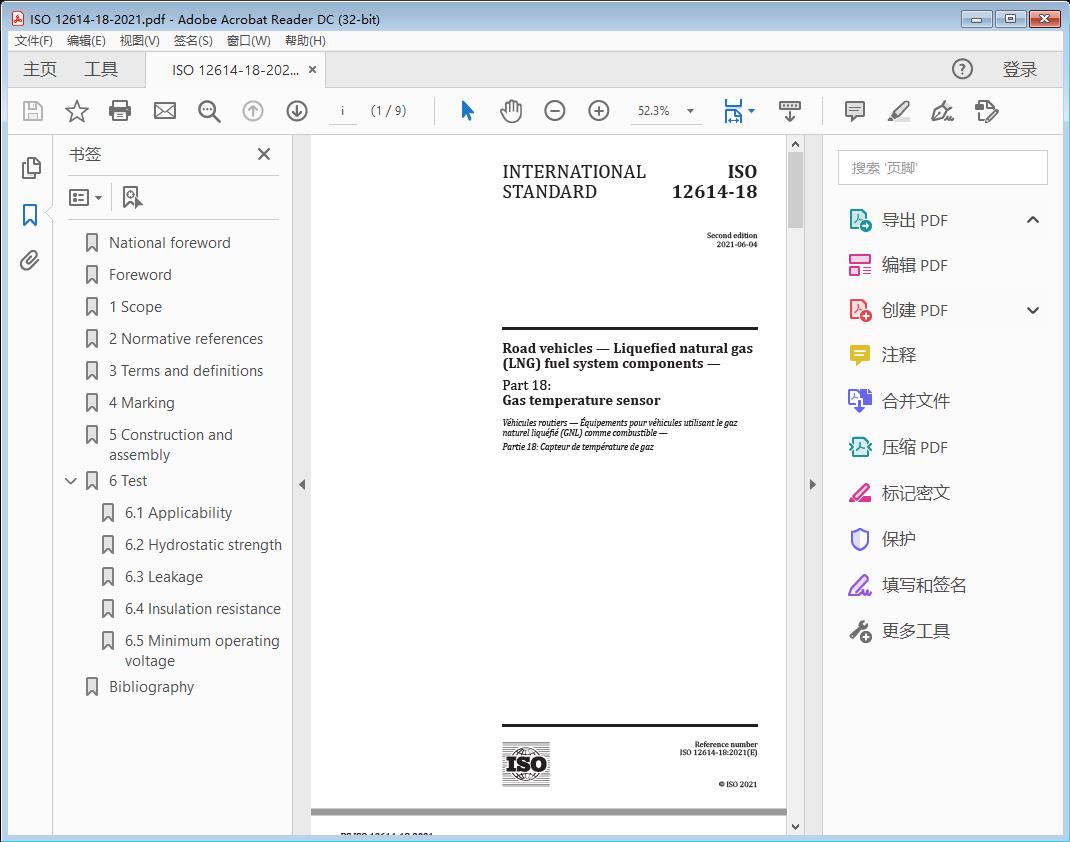The height and width of the screenshot is (842, 1070).
Task: Collapse the left navigation pane arrow
Action: [x=302, y=485]
